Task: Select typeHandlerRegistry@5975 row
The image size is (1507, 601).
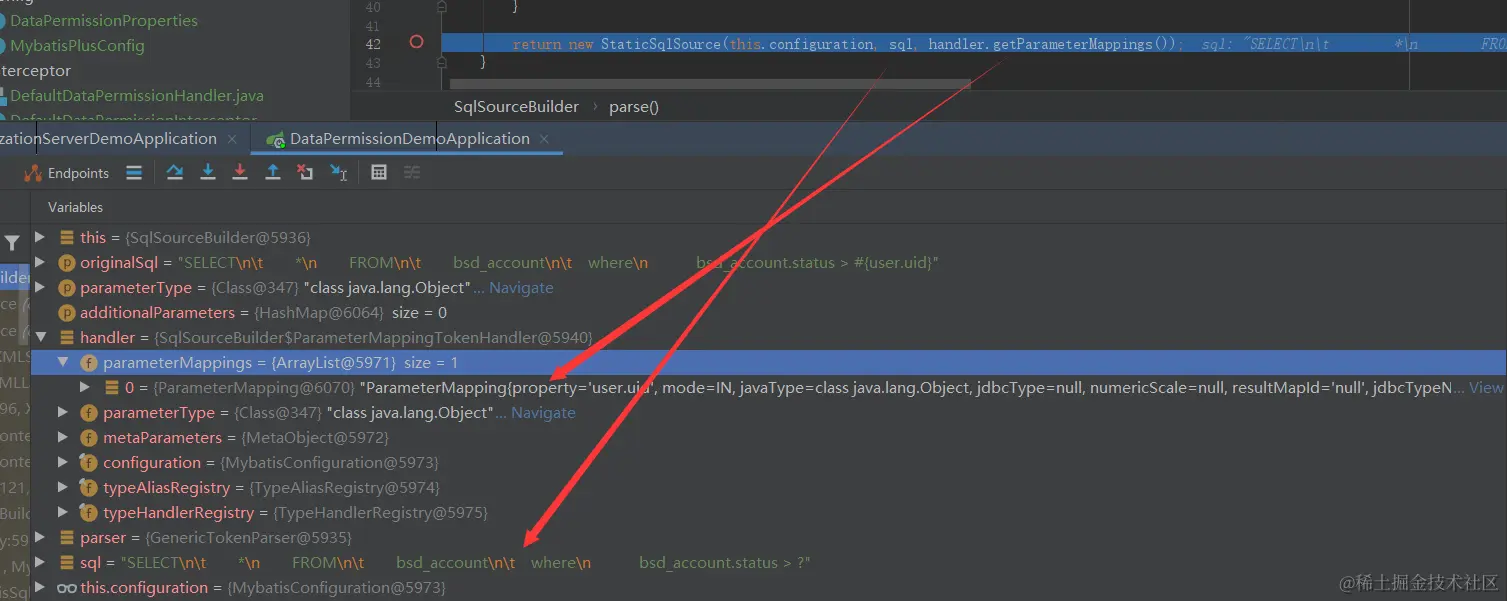Action: [x=768, y=512]
